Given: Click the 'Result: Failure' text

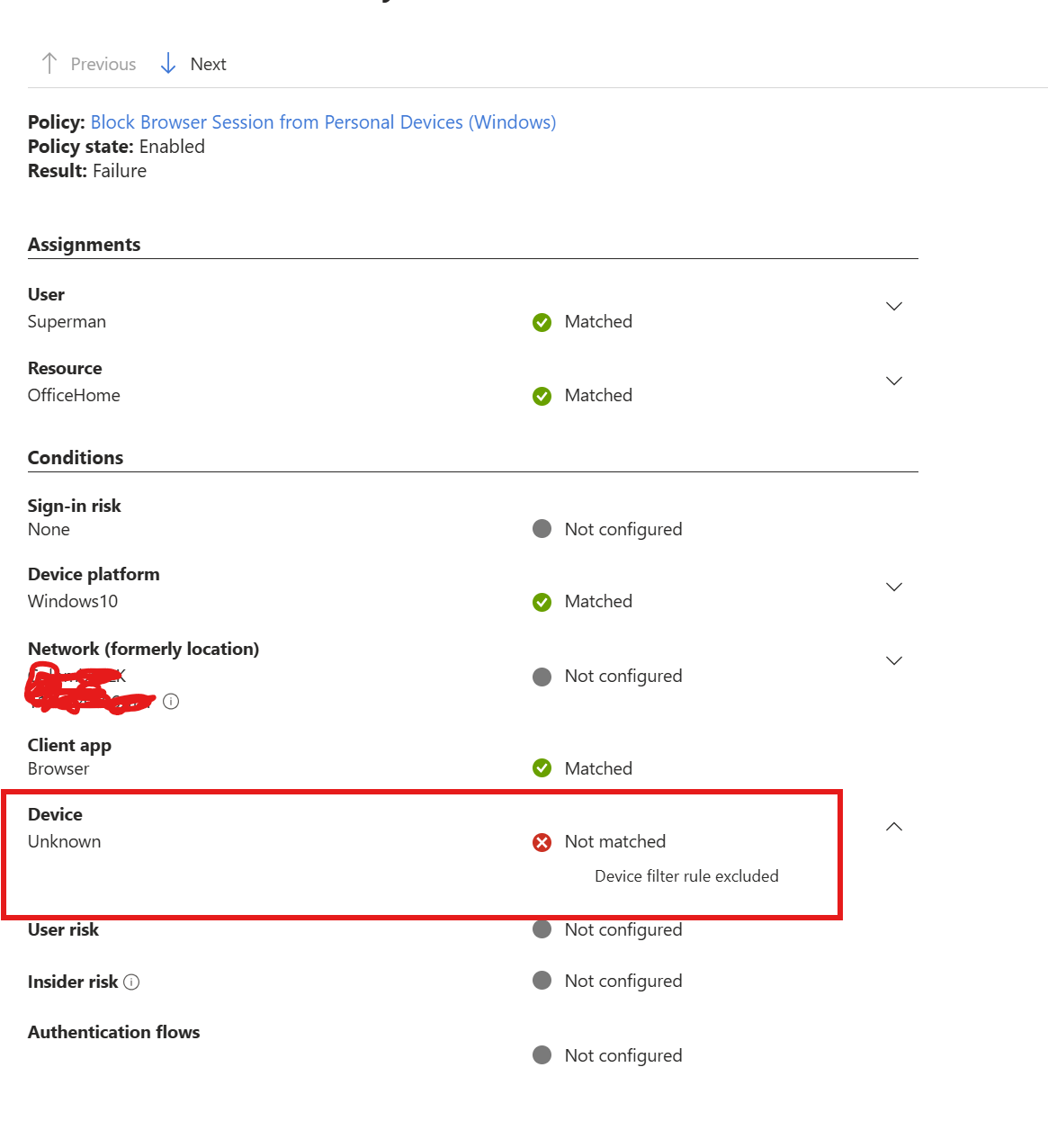Looking at the screenshot, I should click(x=87, y=171).
